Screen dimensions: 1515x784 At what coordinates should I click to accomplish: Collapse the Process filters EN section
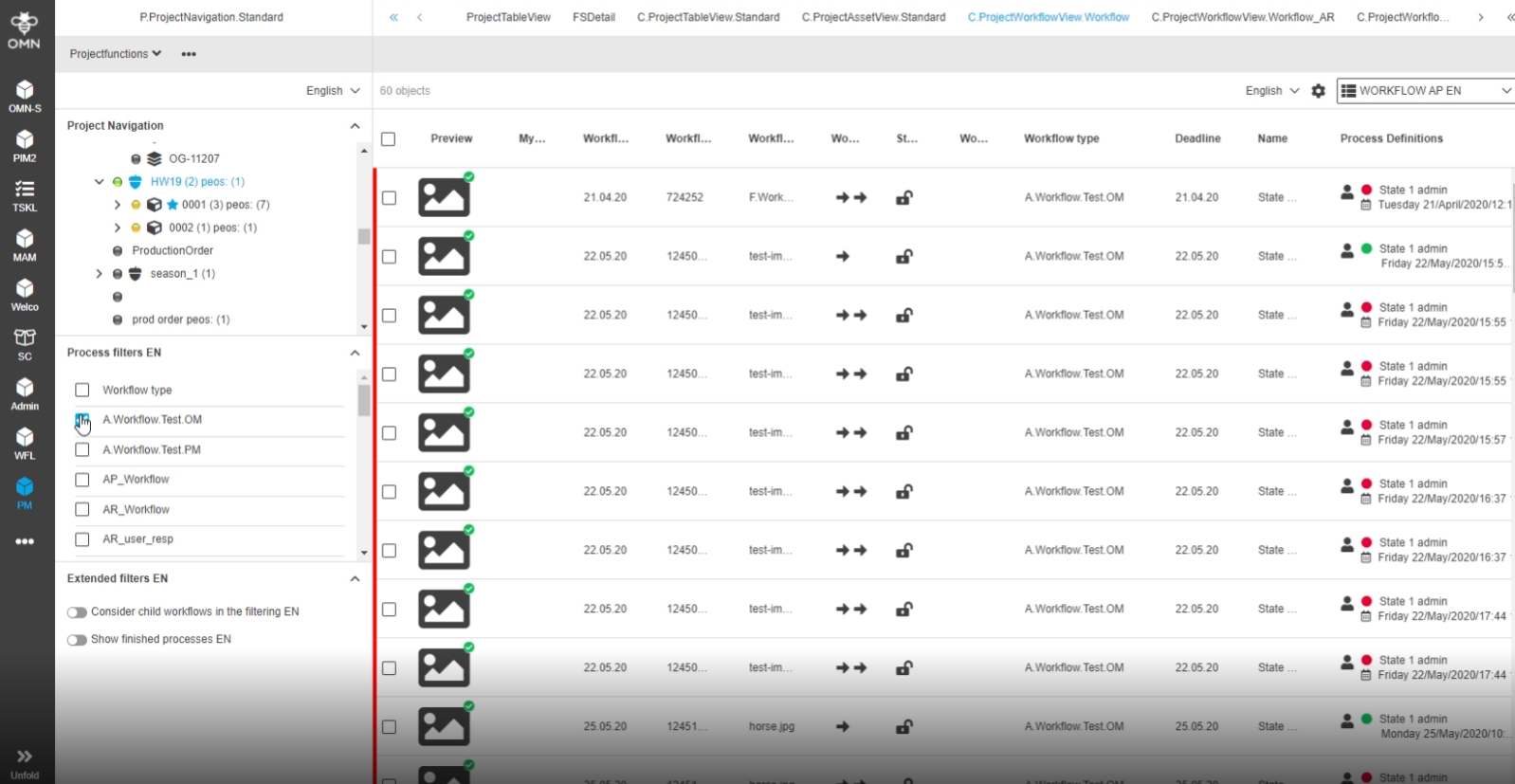[x=355, y=353]
